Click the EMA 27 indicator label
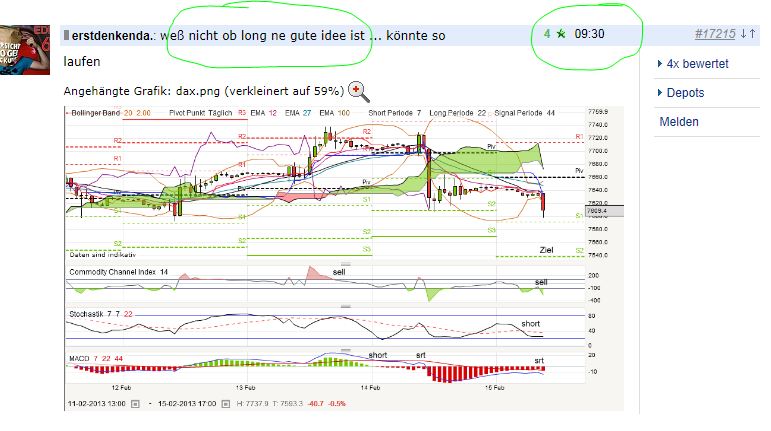Viewport: 771px width, 431px height. coord(298,113)
